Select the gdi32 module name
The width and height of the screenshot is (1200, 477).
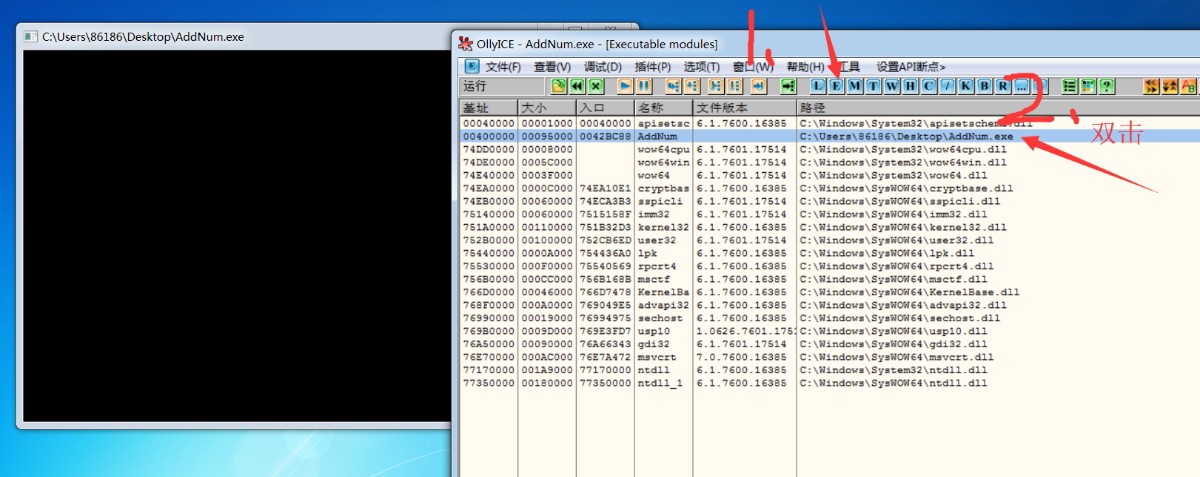[654, 344]
